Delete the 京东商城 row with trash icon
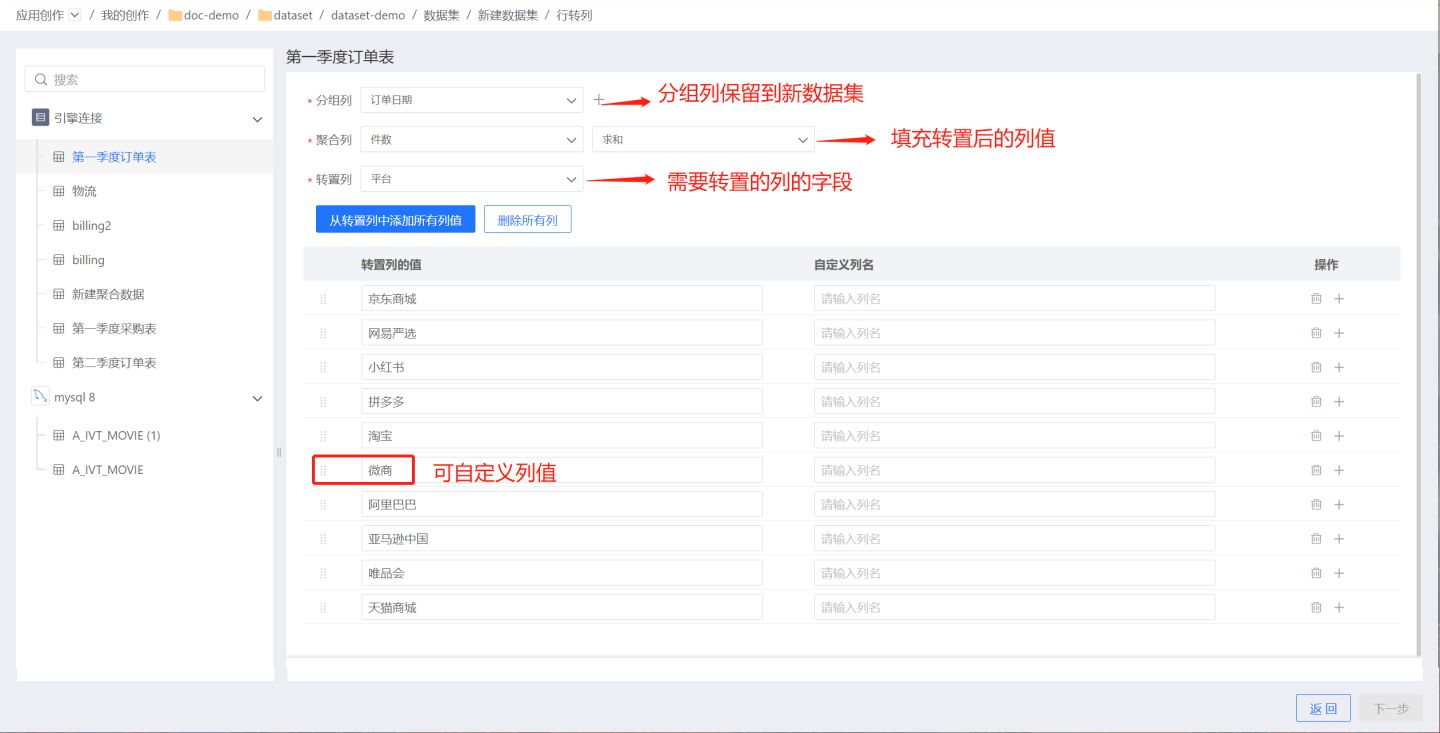Viewport: 1440px width, 733px height. click(1316, 298)
